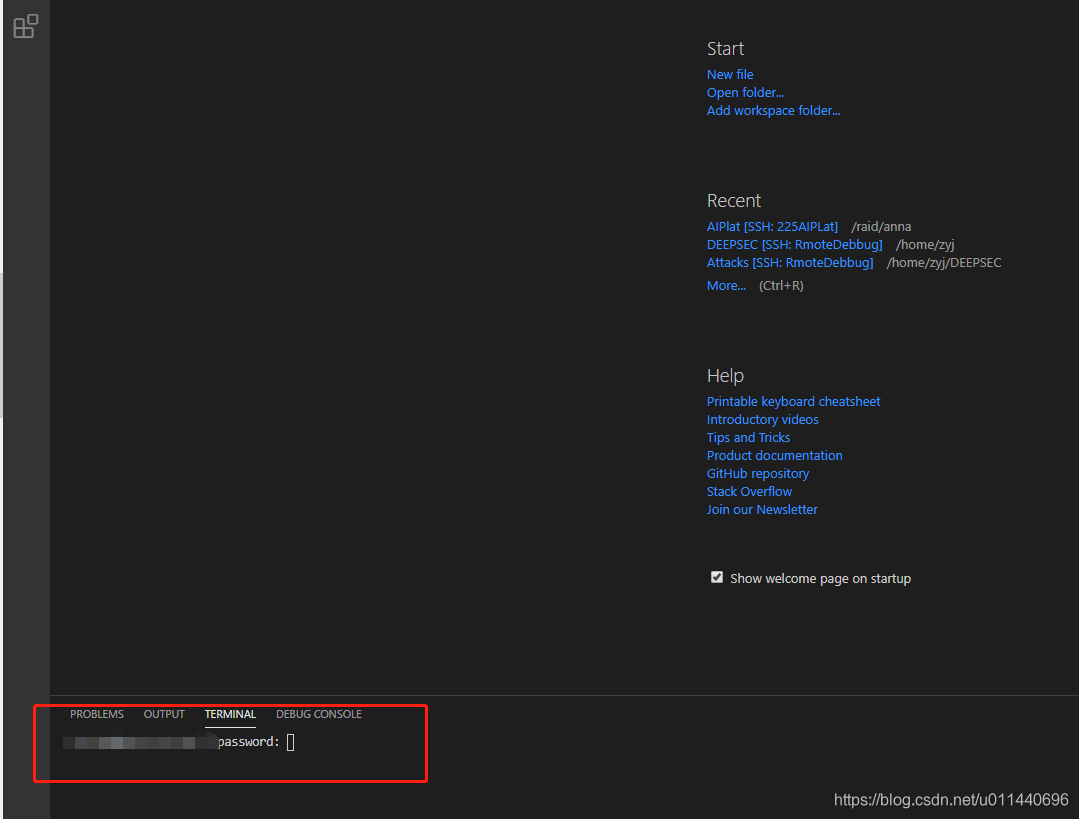Open recent AIPlat [SSH: 225AIPLat] workspace
Viewport: 1079px width, 819px height.
pyautogui.click(x=772, y=226)
